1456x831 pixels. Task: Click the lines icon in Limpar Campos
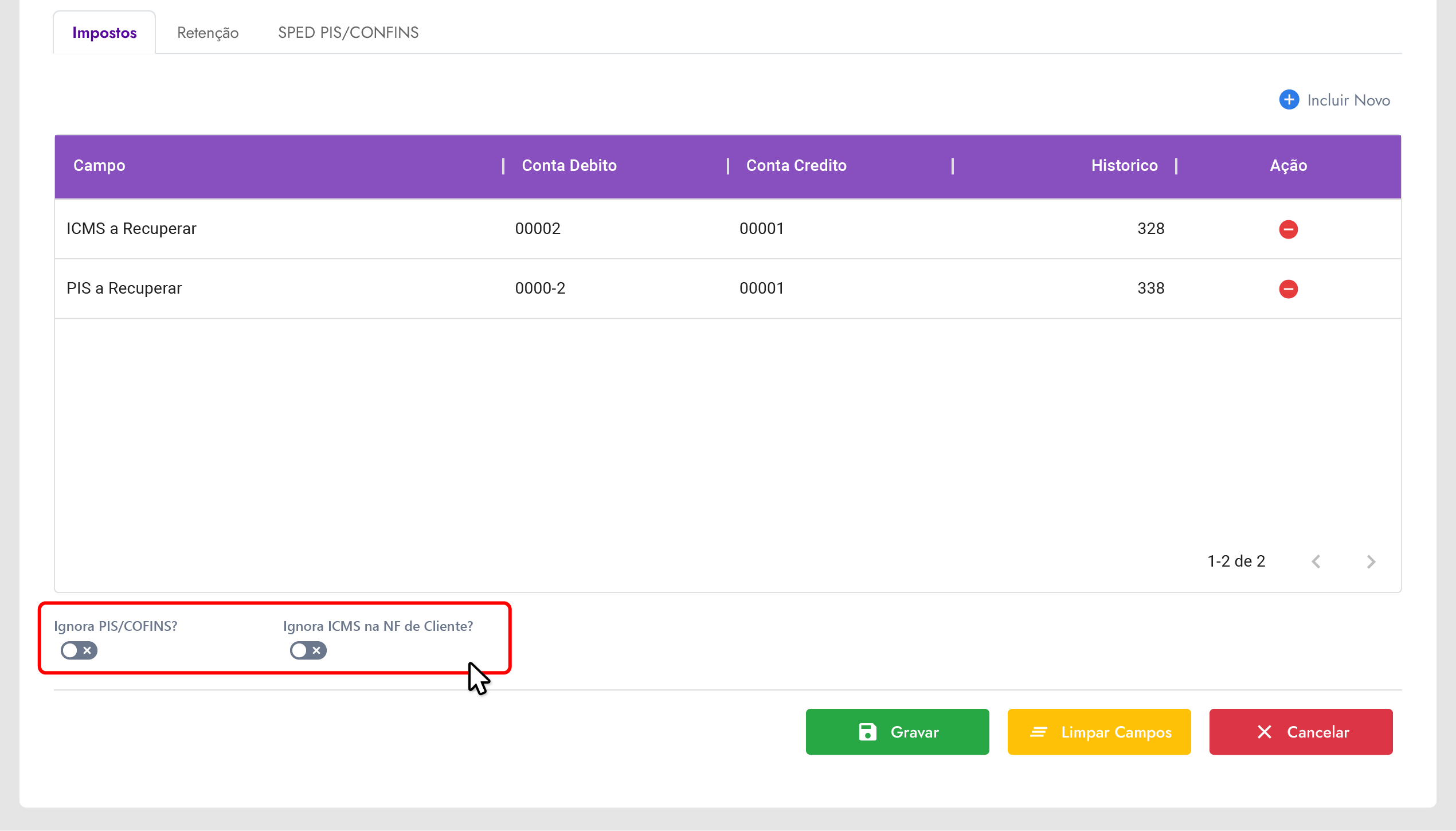tap(1039, 732)
